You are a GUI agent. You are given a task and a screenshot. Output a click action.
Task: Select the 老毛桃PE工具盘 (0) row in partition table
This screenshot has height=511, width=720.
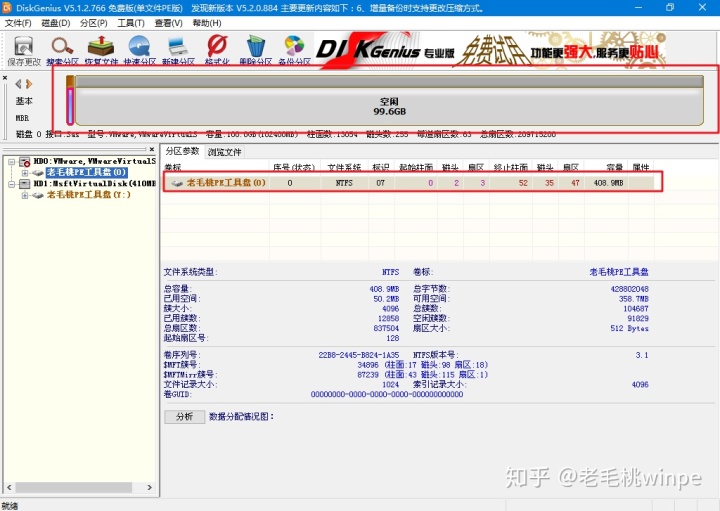coord(409,183)
